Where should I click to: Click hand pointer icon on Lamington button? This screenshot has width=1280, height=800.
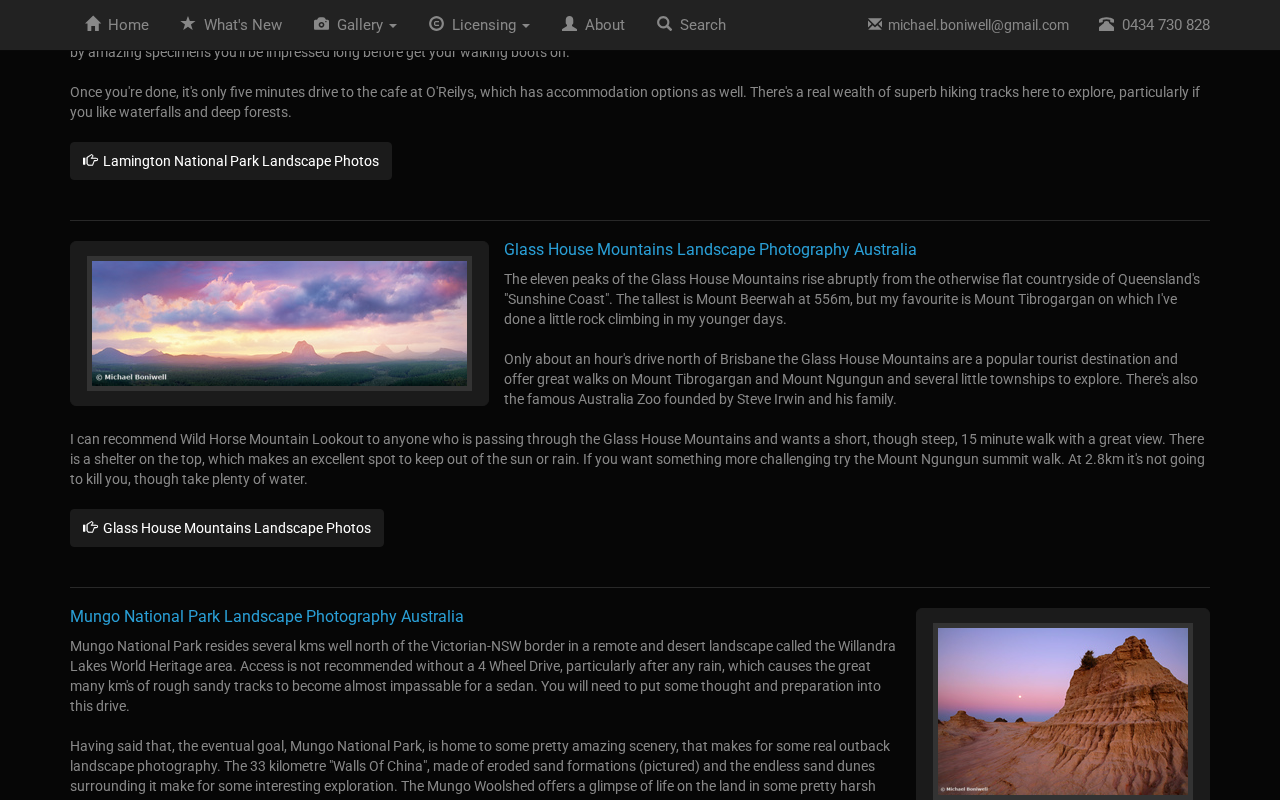coord(90,160)
